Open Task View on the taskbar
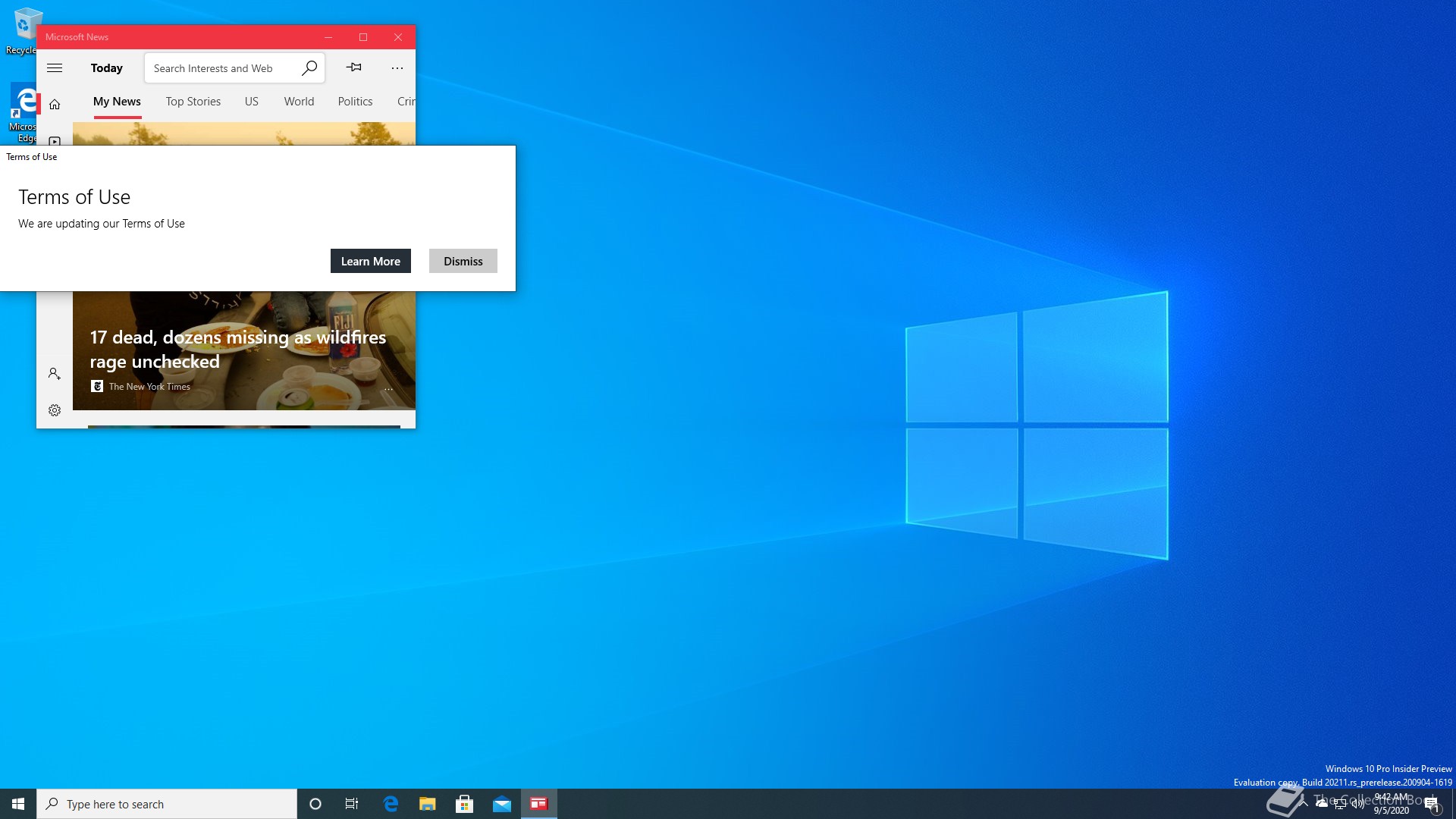 pyautogui.click(x=352, y=804)
